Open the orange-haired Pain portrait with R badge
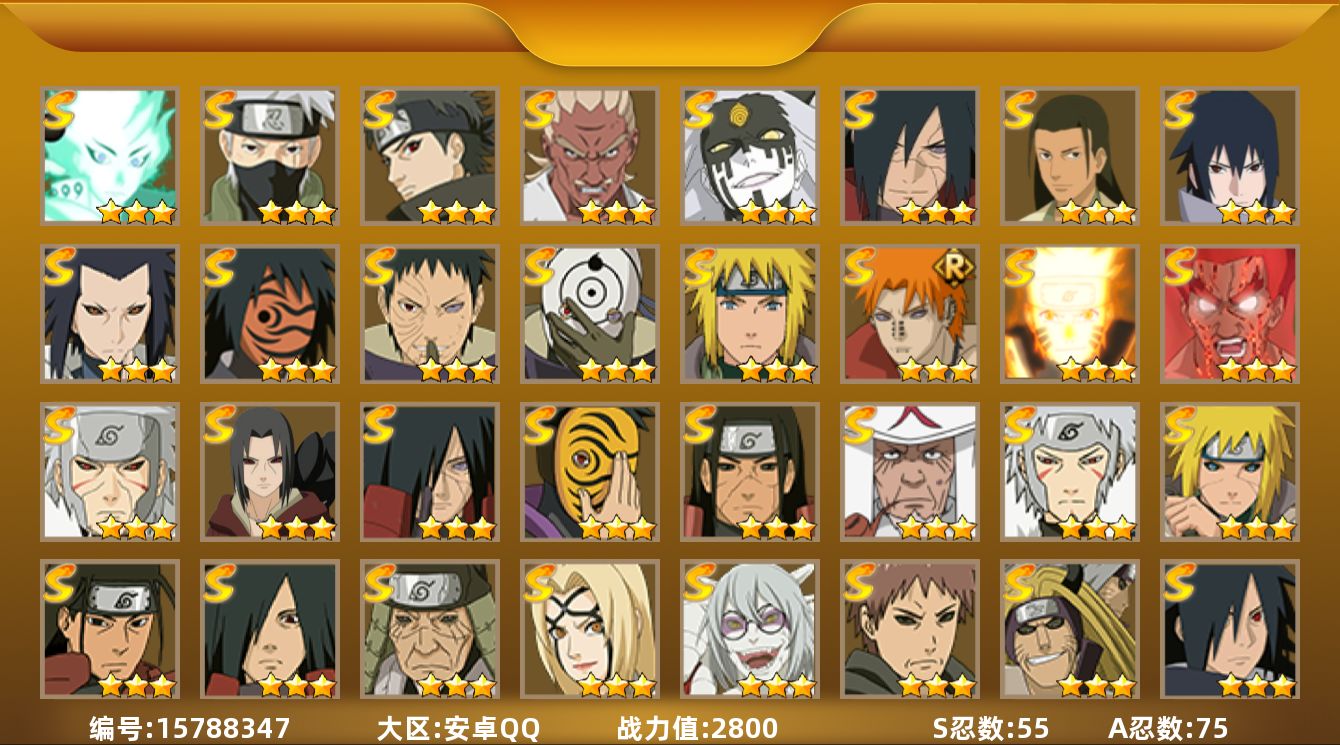This screenshot has width=1340, height=745. [910, 314]
